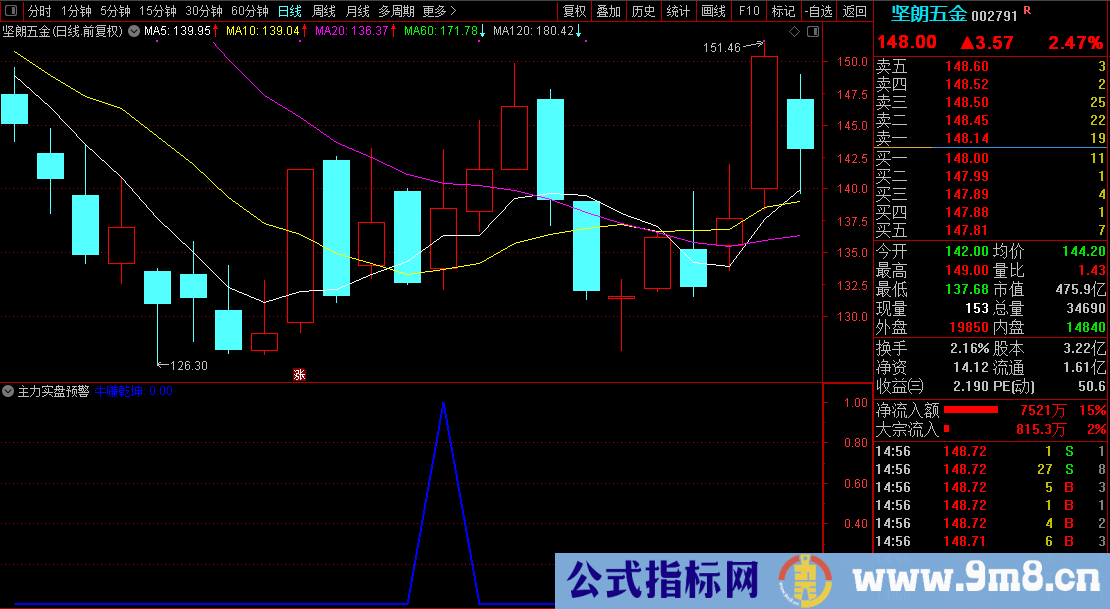
Task: Open F10 company fundamentals
Action: [748, 11]
